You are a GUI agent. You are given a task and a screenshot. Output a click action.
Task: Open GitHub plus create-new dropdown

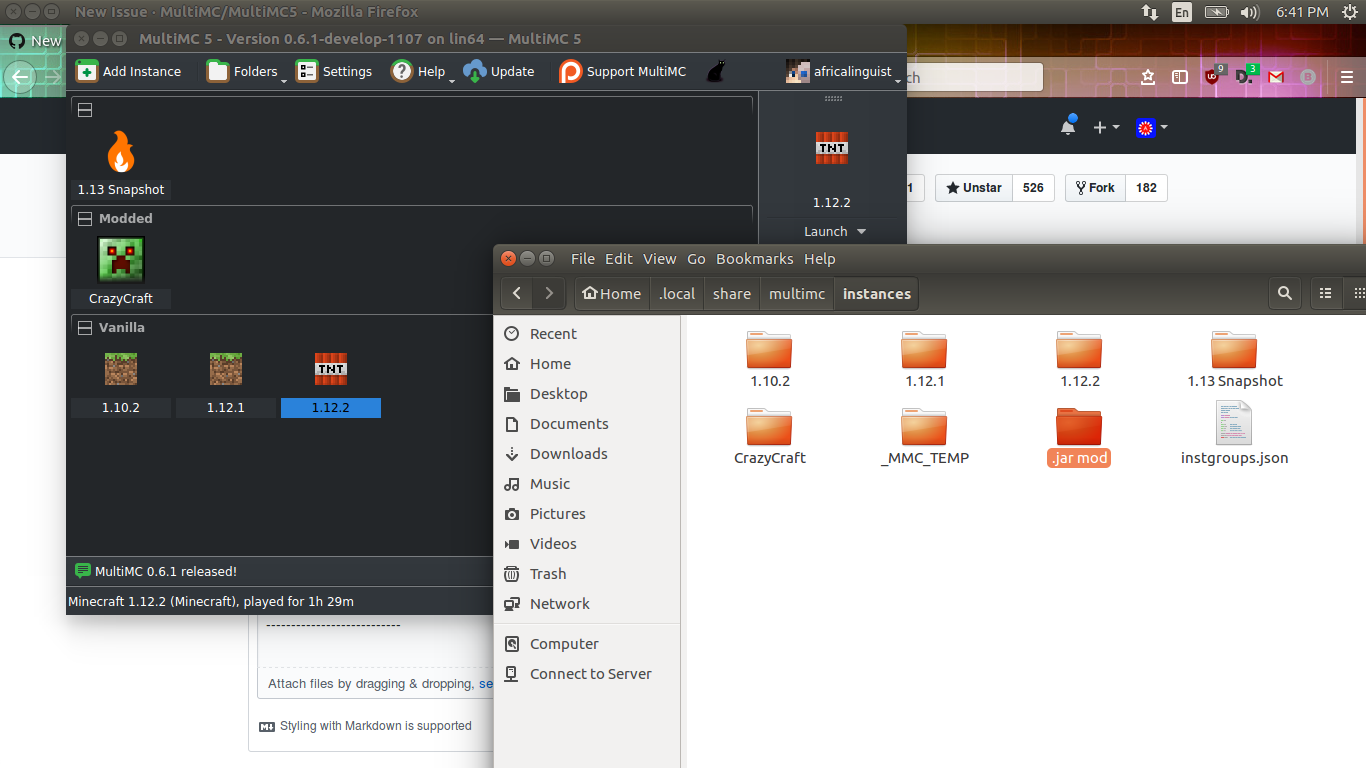click(x=1106, y=127)
